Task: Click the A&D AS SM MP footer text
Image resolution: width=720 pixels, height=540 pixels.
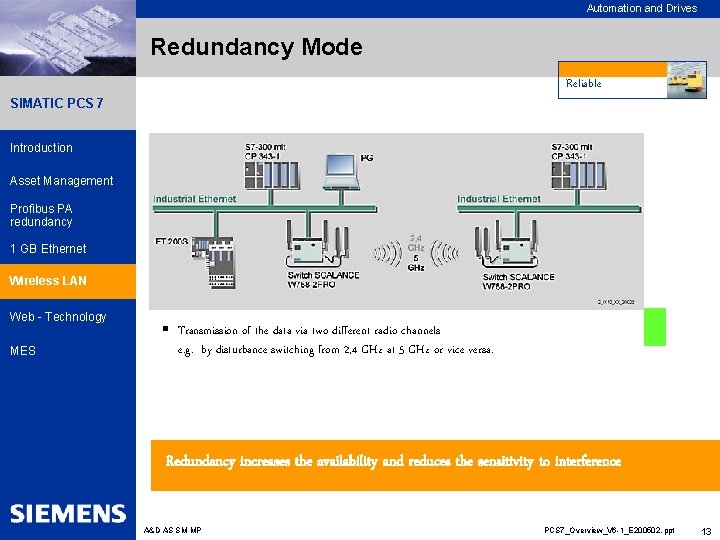Action: click(173, 530)
